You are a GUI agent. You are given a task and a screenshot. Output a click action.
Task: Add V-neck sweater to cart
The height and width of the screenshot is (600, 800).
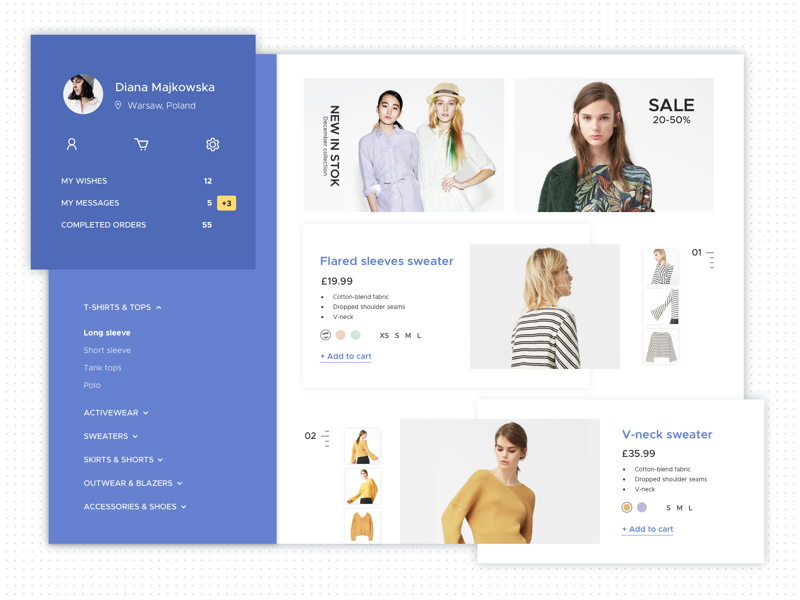647,529
